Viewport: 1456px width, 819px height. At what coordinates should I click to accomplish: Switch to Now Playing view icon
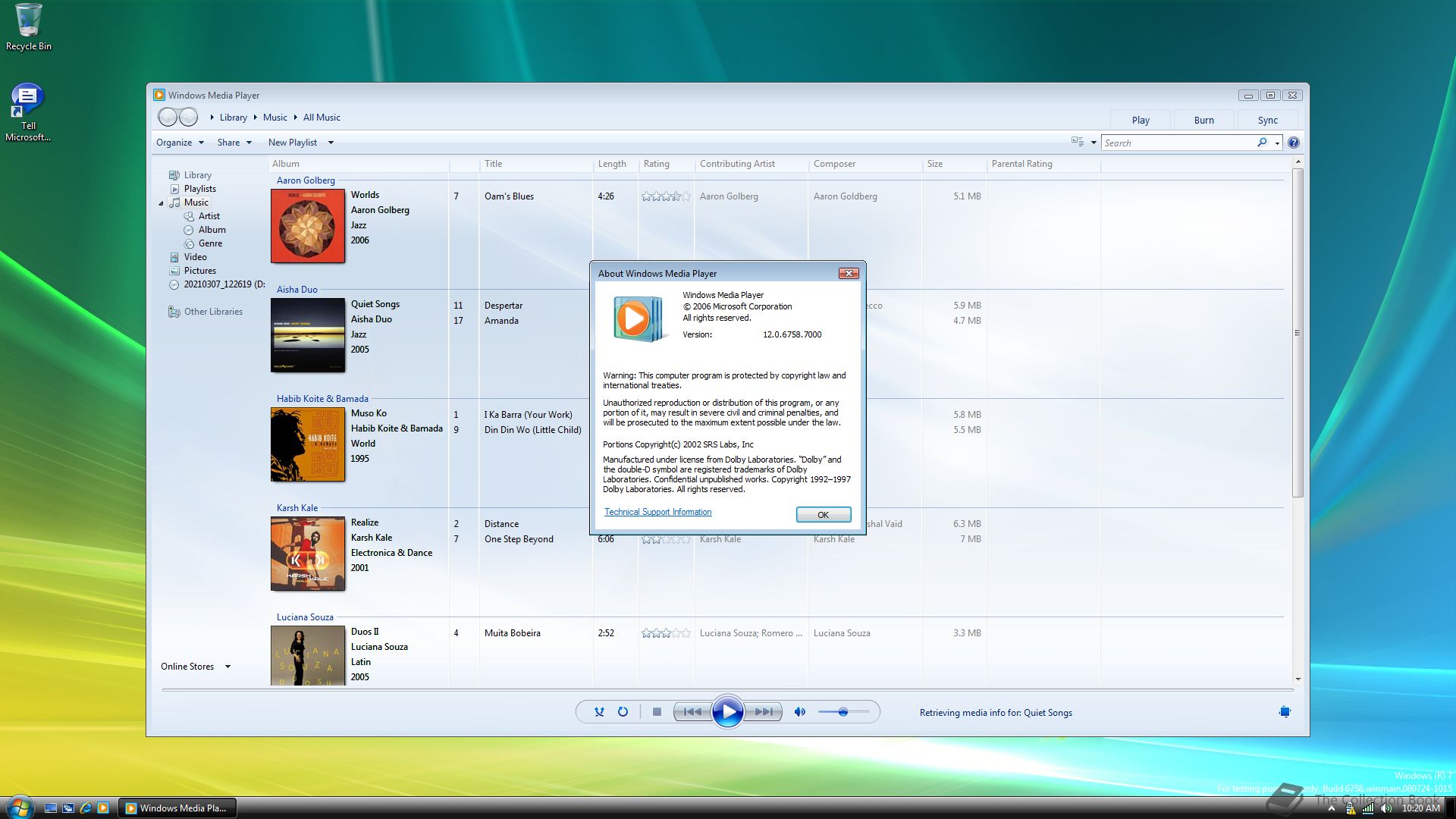tap(1285, 712)
